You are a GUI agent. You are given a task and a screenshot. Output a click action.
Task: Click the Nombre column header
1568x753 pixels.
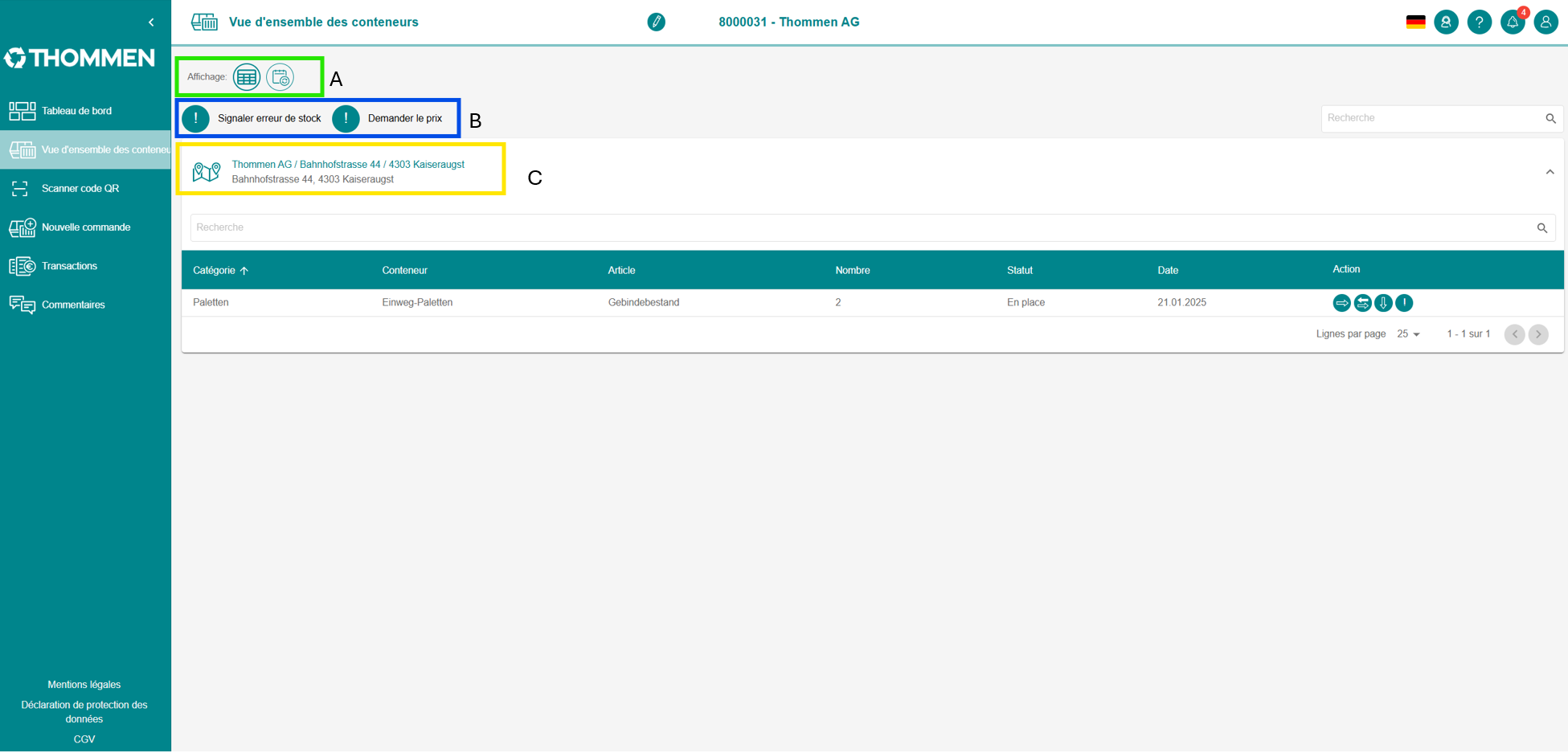coord(852,270)
